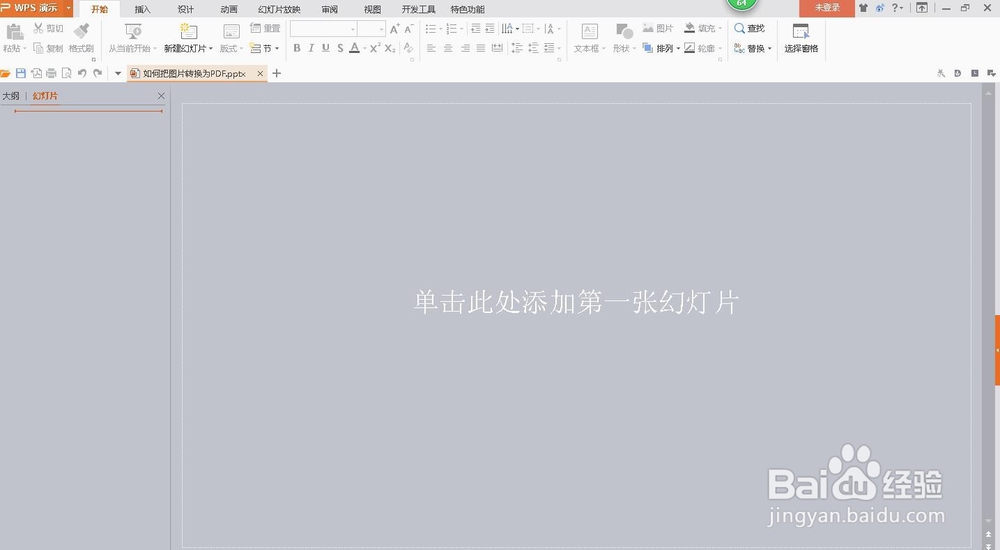Decrease font size with A- icon
This screenshot has height=550, width=1000.
[409, 29]
